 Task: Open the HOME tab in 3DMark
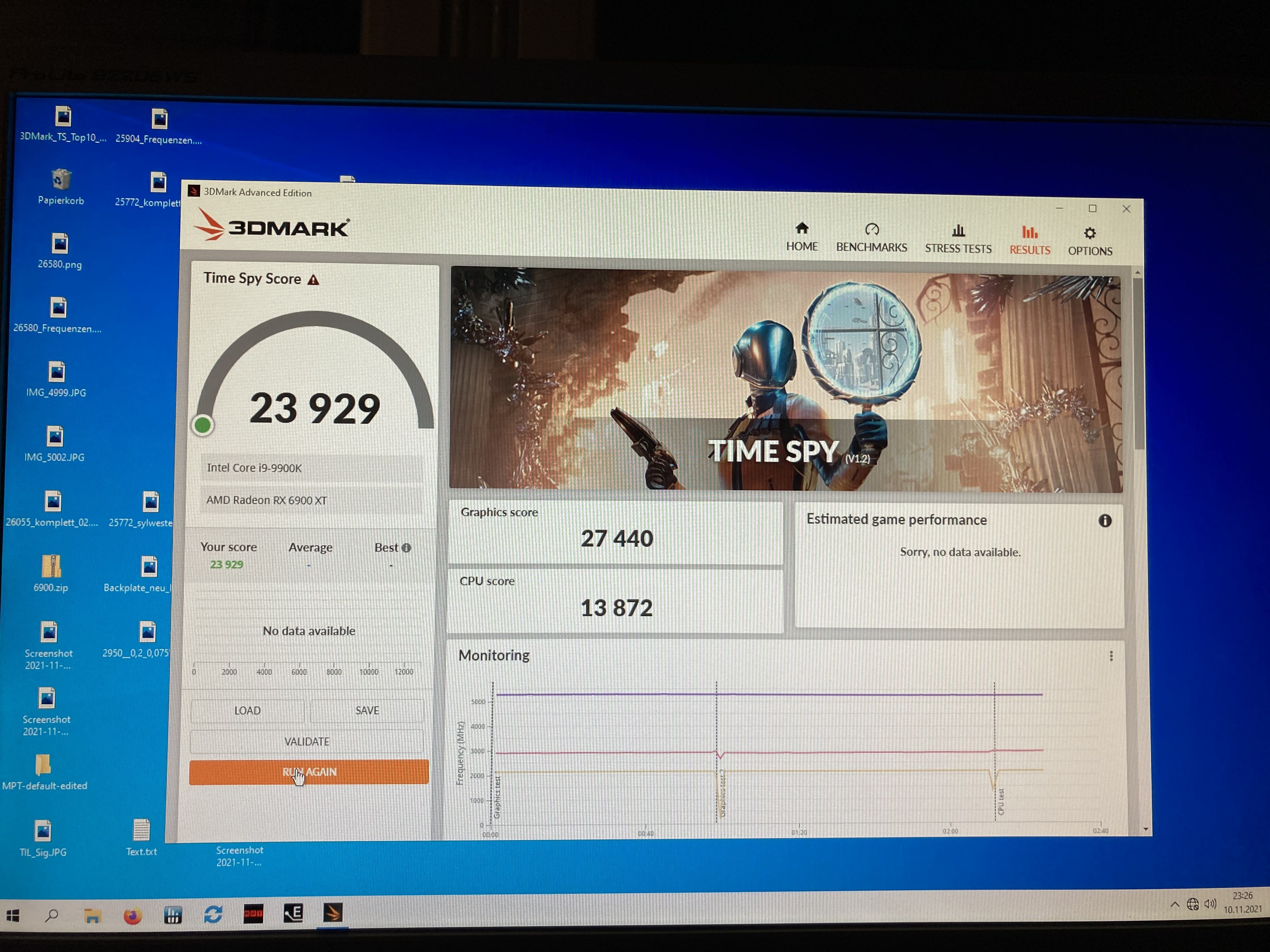click(x=802, y=237)
